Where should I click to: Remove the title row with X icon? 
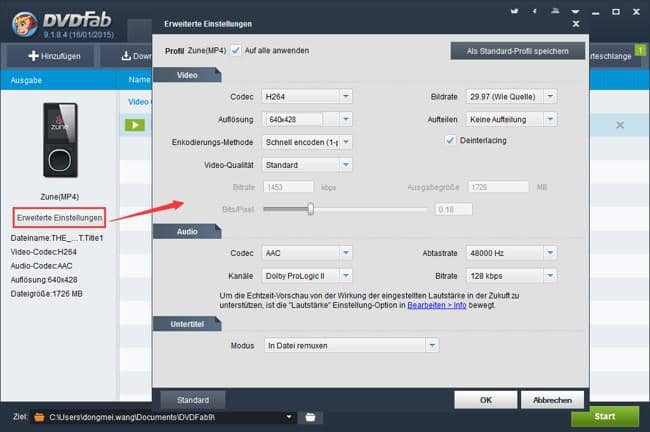[620, 125]
